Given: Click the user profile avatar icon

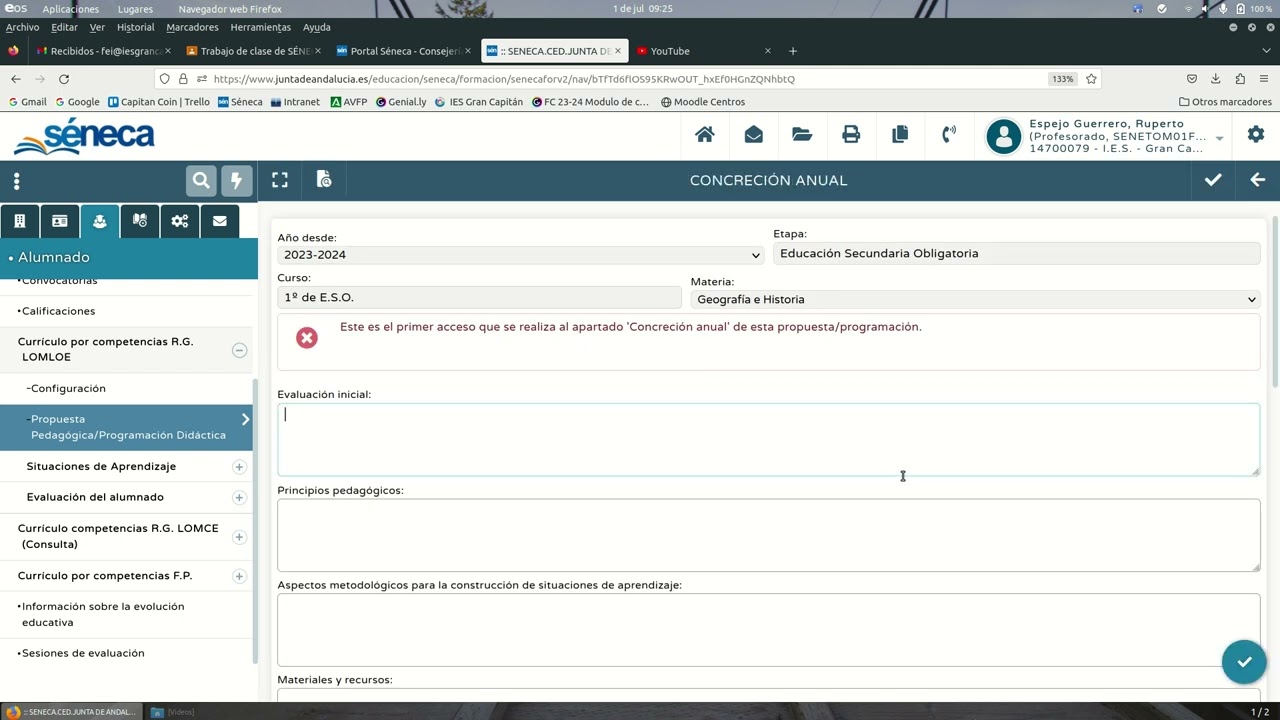Looking at the screenshot, I should (1004, 137).
